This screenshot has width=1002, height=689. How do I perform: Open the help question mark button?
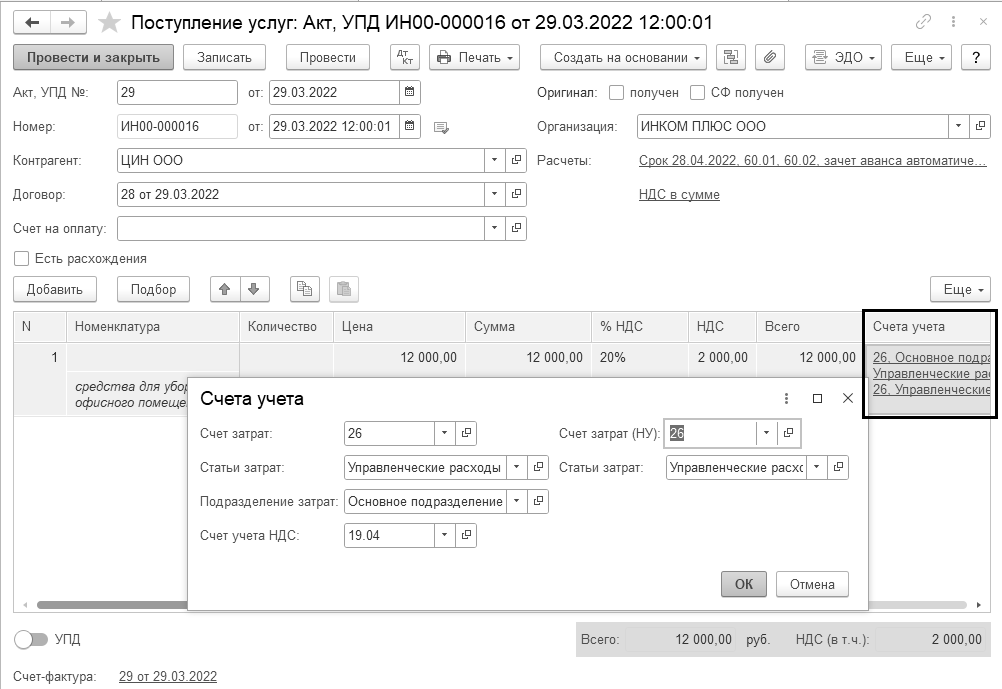click(x=976, y=58)
